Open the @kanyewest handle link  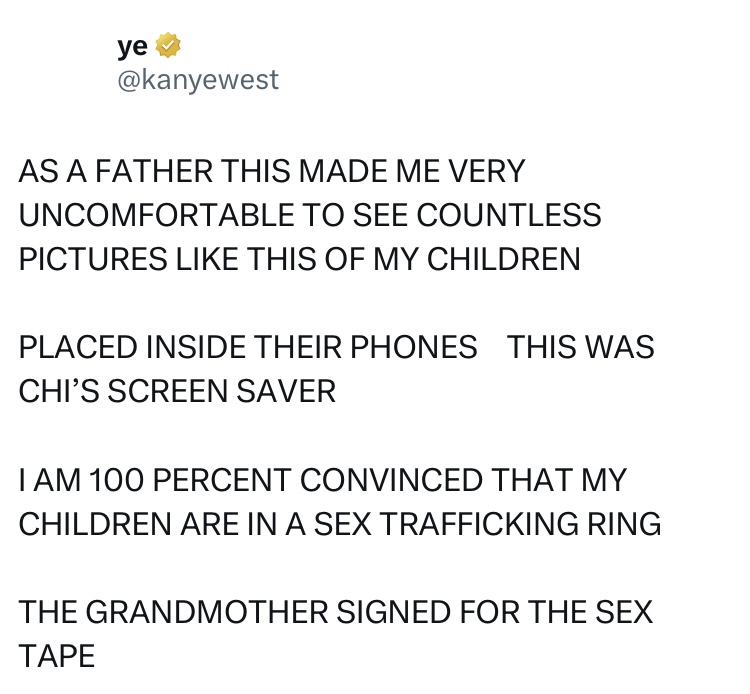coord(198,79)
